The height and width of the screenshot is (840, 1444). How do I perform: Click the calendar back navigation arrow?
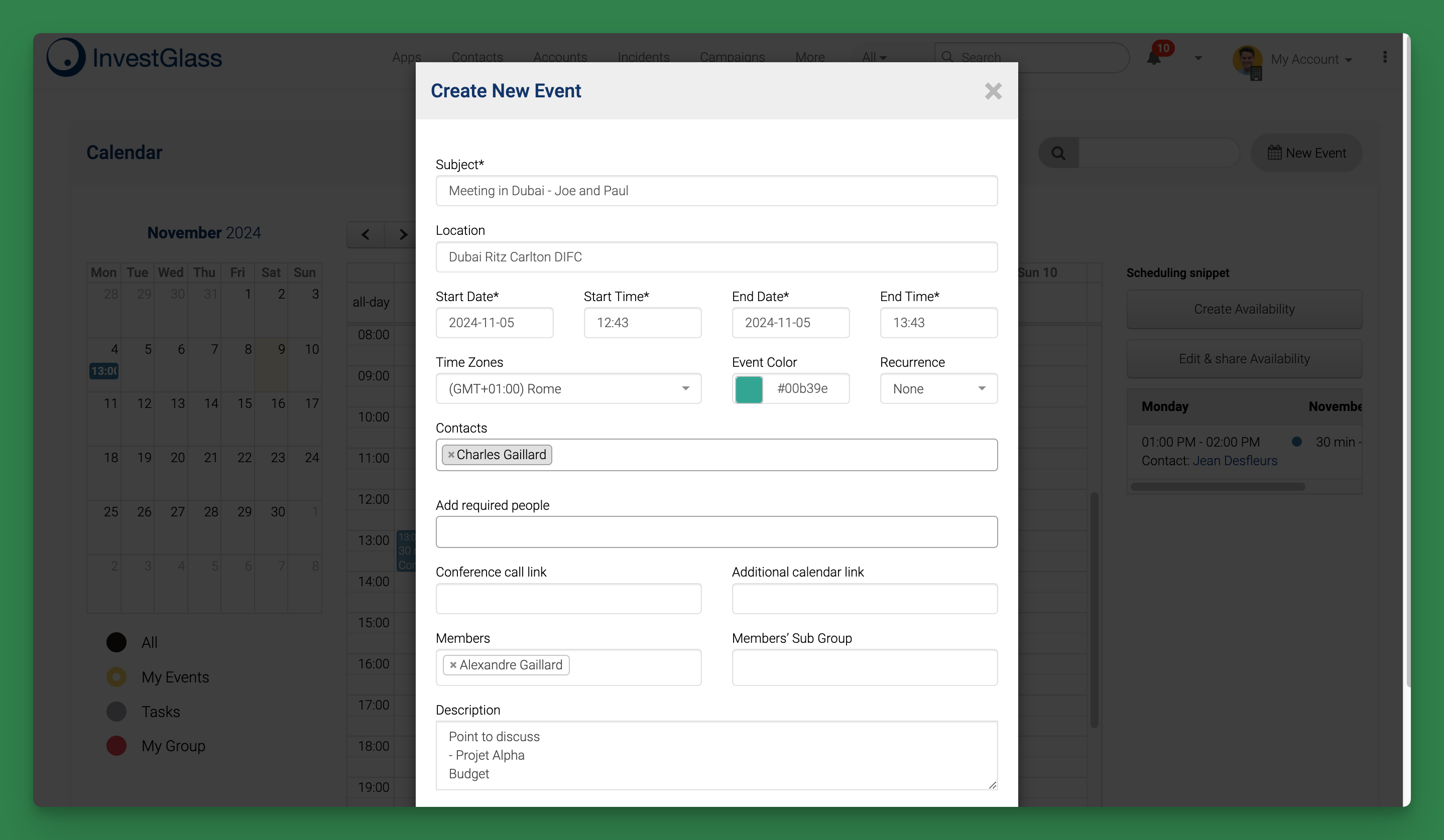366,233
